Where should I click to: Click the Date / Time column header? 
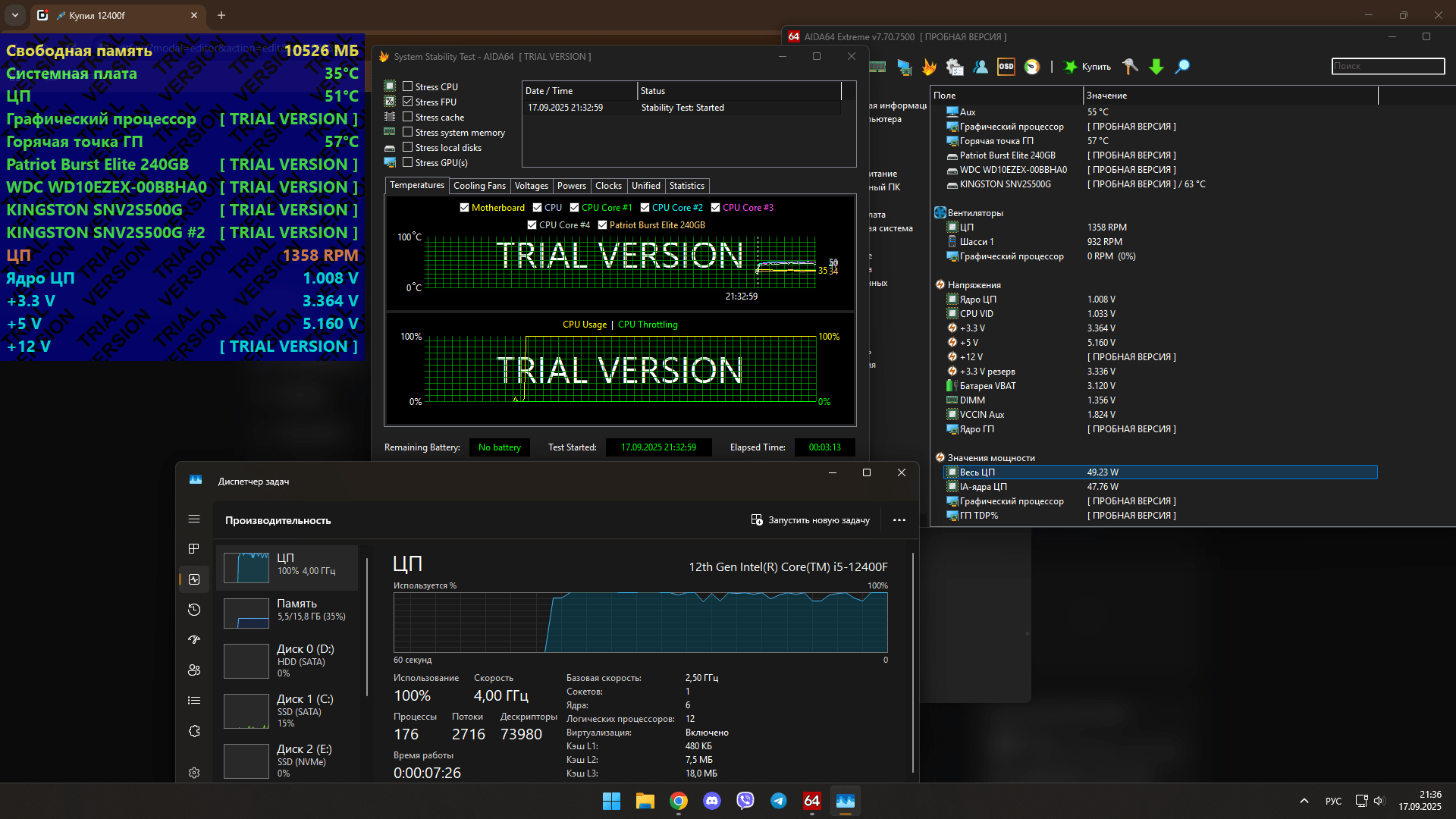pyautogui.click(x=580, y=91)
